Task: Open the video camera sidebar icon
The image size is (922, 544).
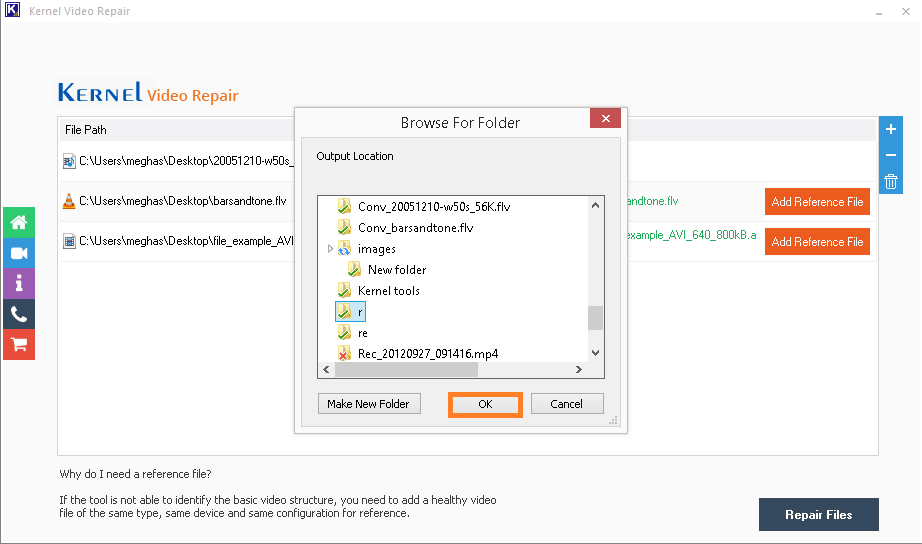Action: [19, 253]
